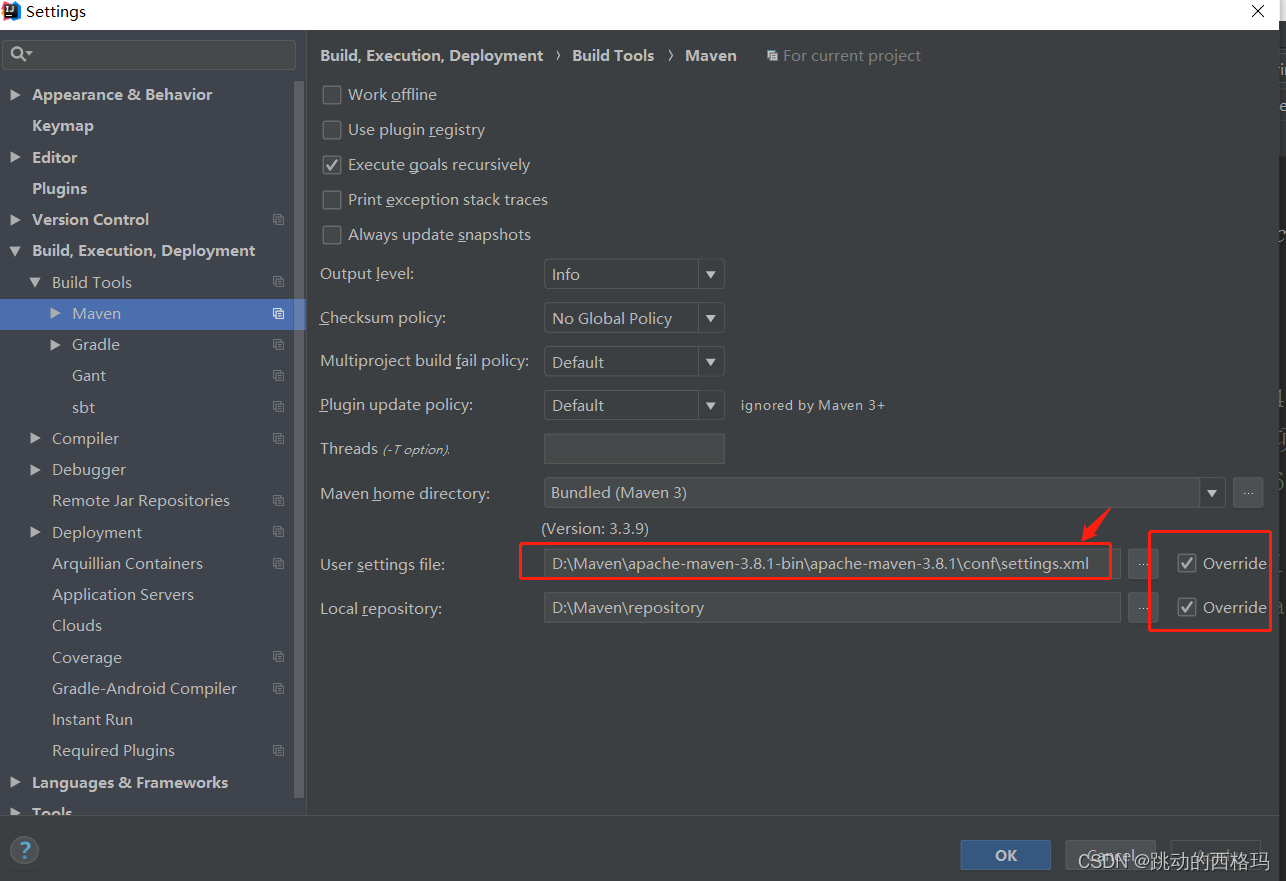Click project-level icon beside Coverage
Image resolution: width=1286 pixels, height=881 pixels.
[x=278, y=658]
